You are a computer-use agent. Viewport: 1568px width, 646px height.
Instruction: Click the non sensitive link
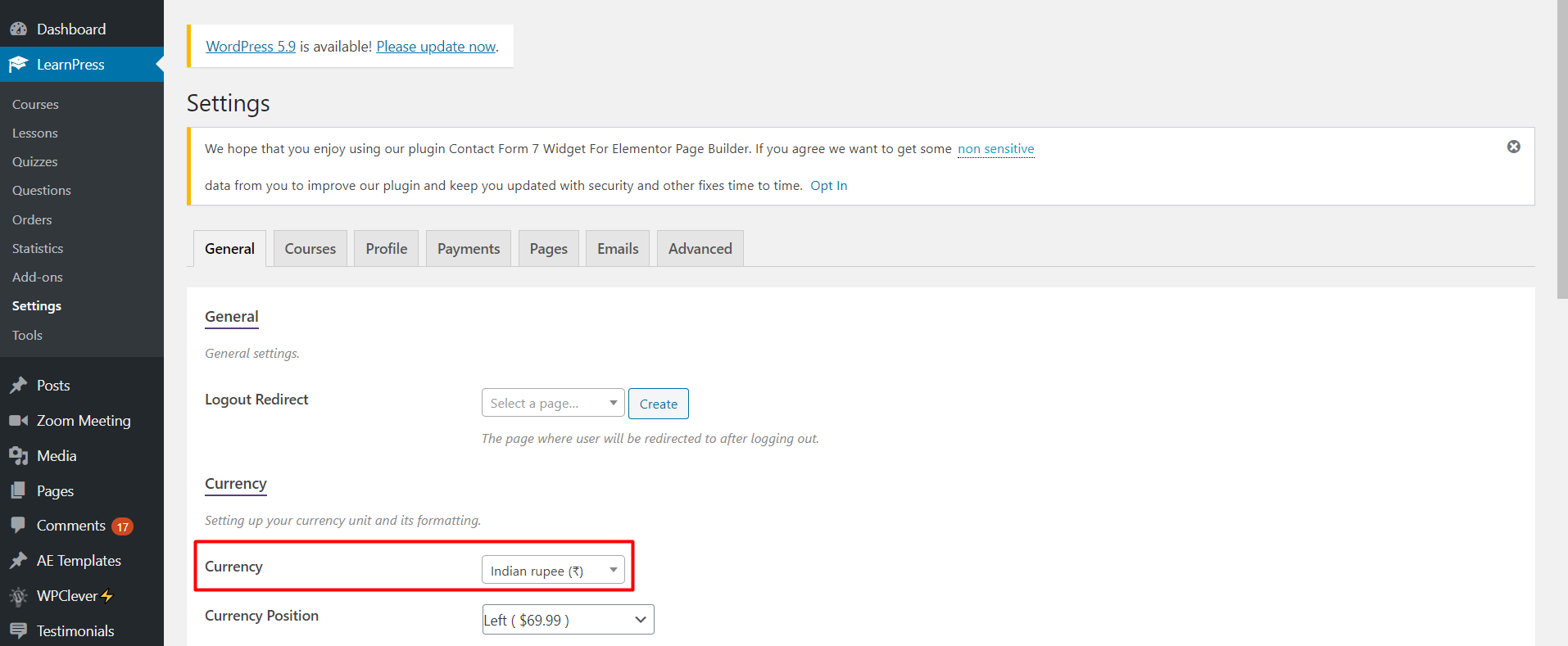point(996,149)
